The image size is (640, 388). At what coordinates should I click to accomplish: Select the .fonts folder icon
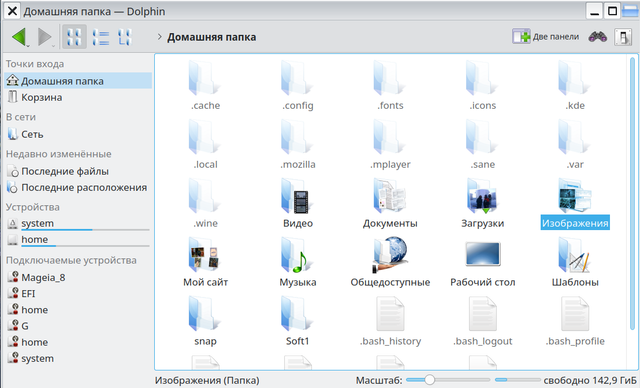click(x=390, y=78)
